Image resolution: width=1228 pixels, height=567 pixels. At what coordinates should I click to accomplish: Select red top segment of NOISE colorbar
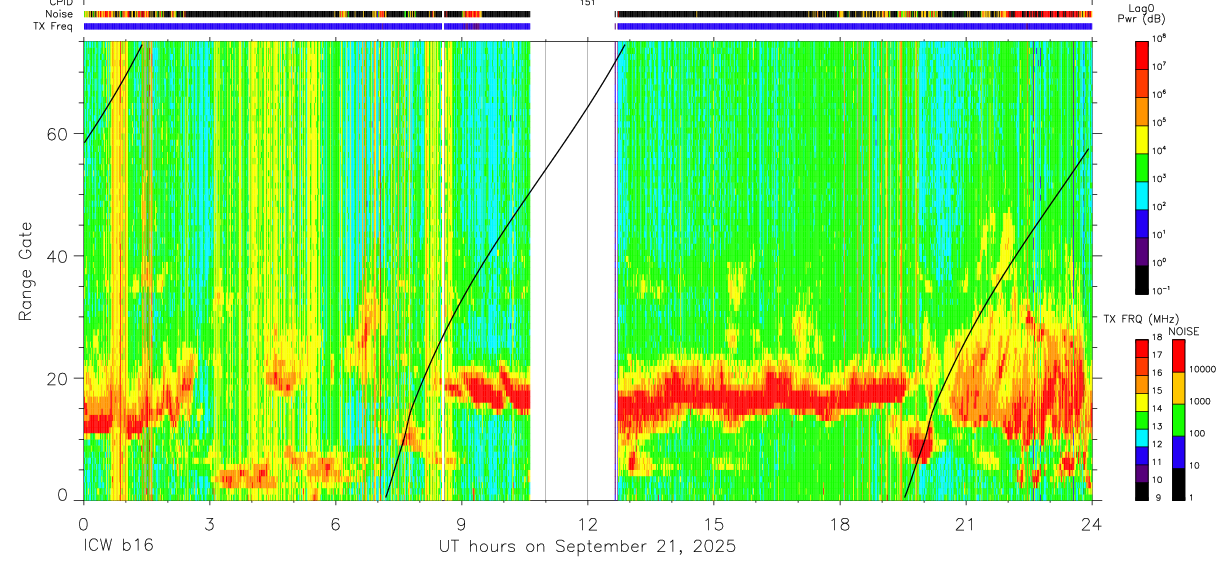(1177, 356)
